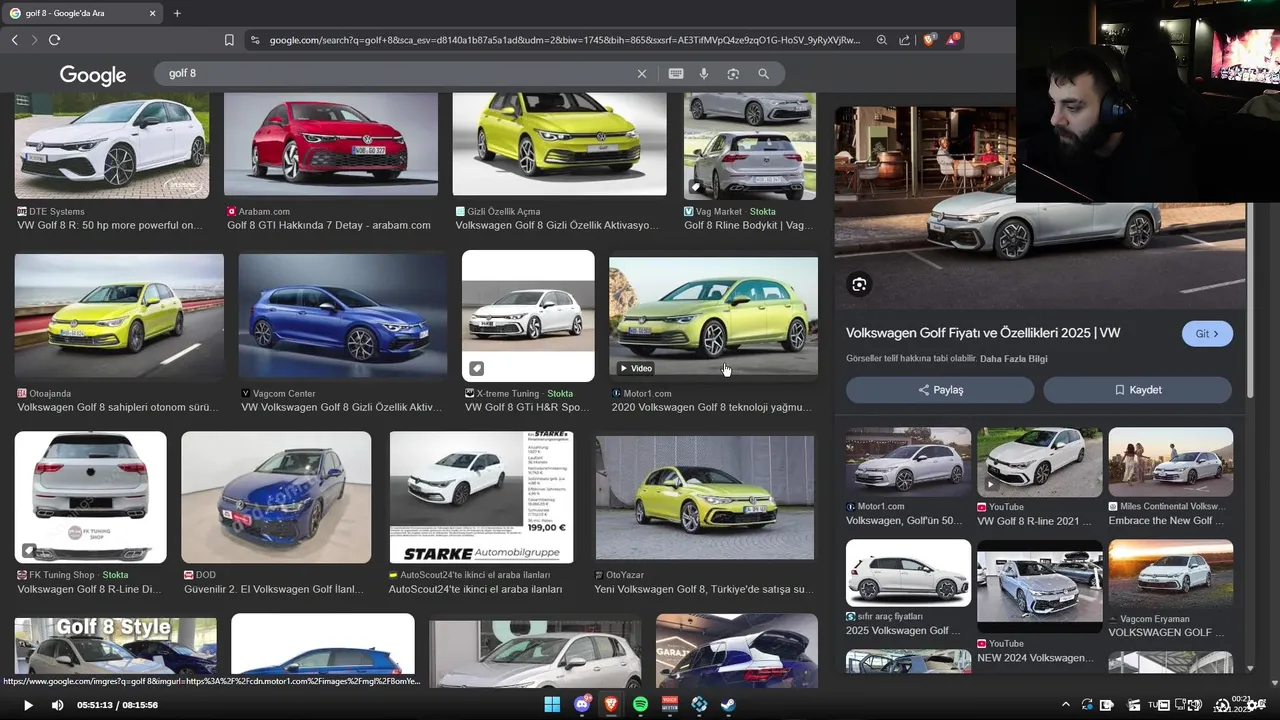Open the AutoScout24 STARKE Automobilgruppe image
Viewport: 1280px width, 720px height.
(481, 497)
